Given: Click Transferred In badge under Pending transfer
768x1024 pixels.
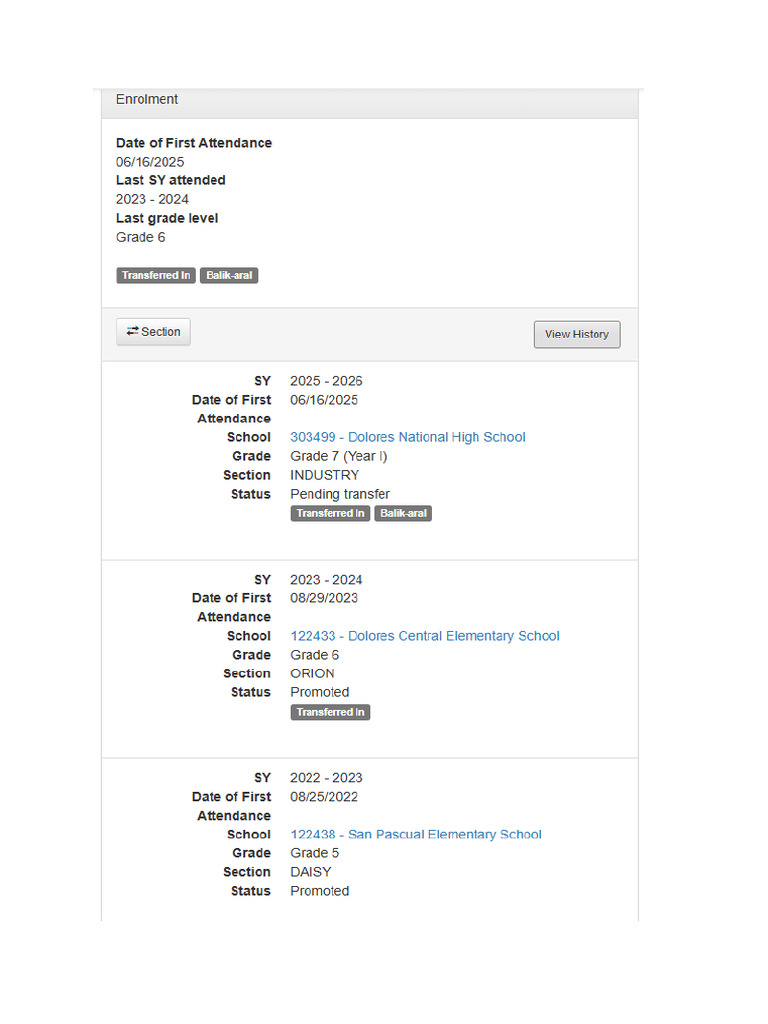Looking at the screenshot, I should tap(330, 513).
